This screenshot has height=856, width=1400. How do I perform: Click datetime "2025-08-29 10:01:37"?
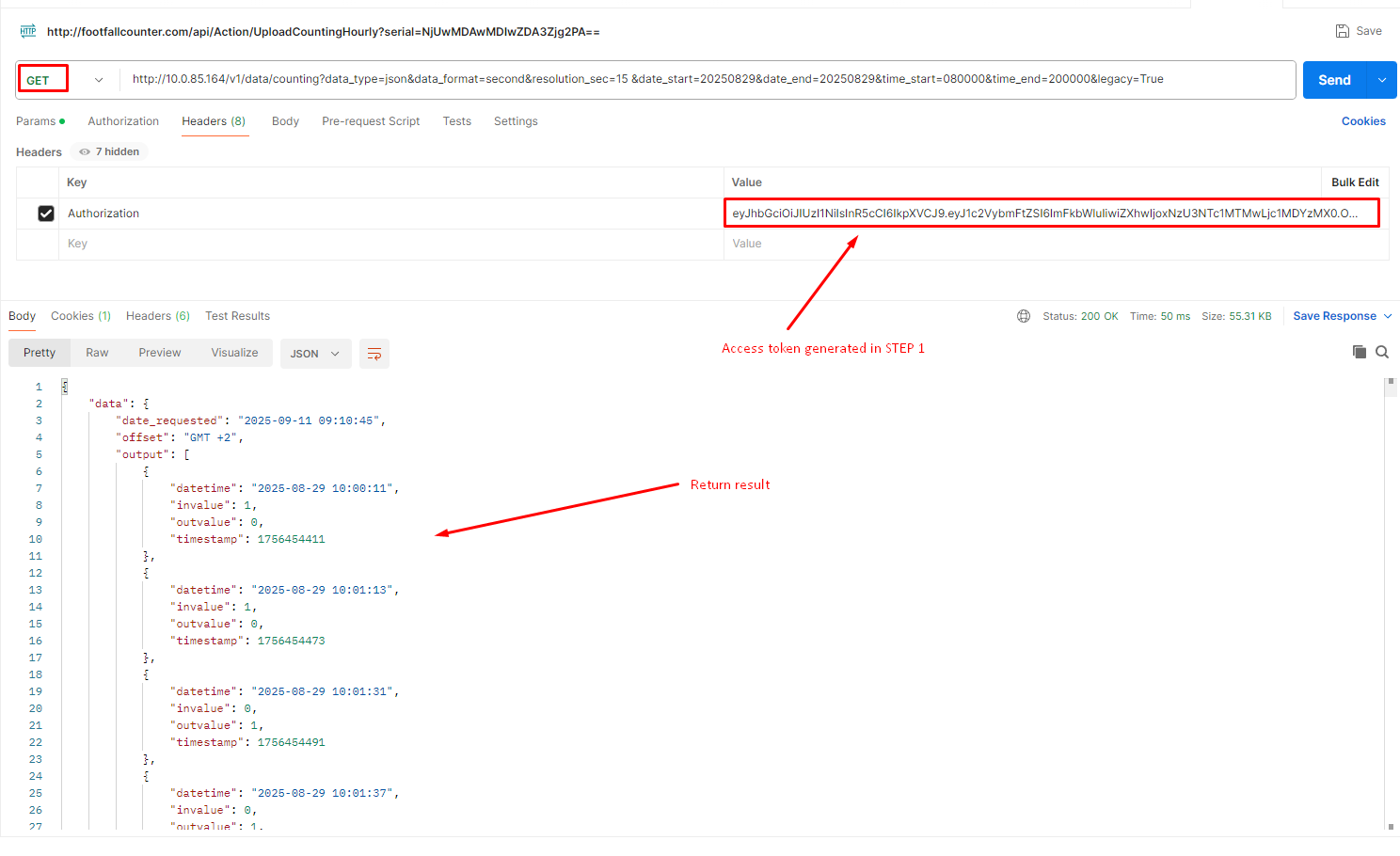322,793
